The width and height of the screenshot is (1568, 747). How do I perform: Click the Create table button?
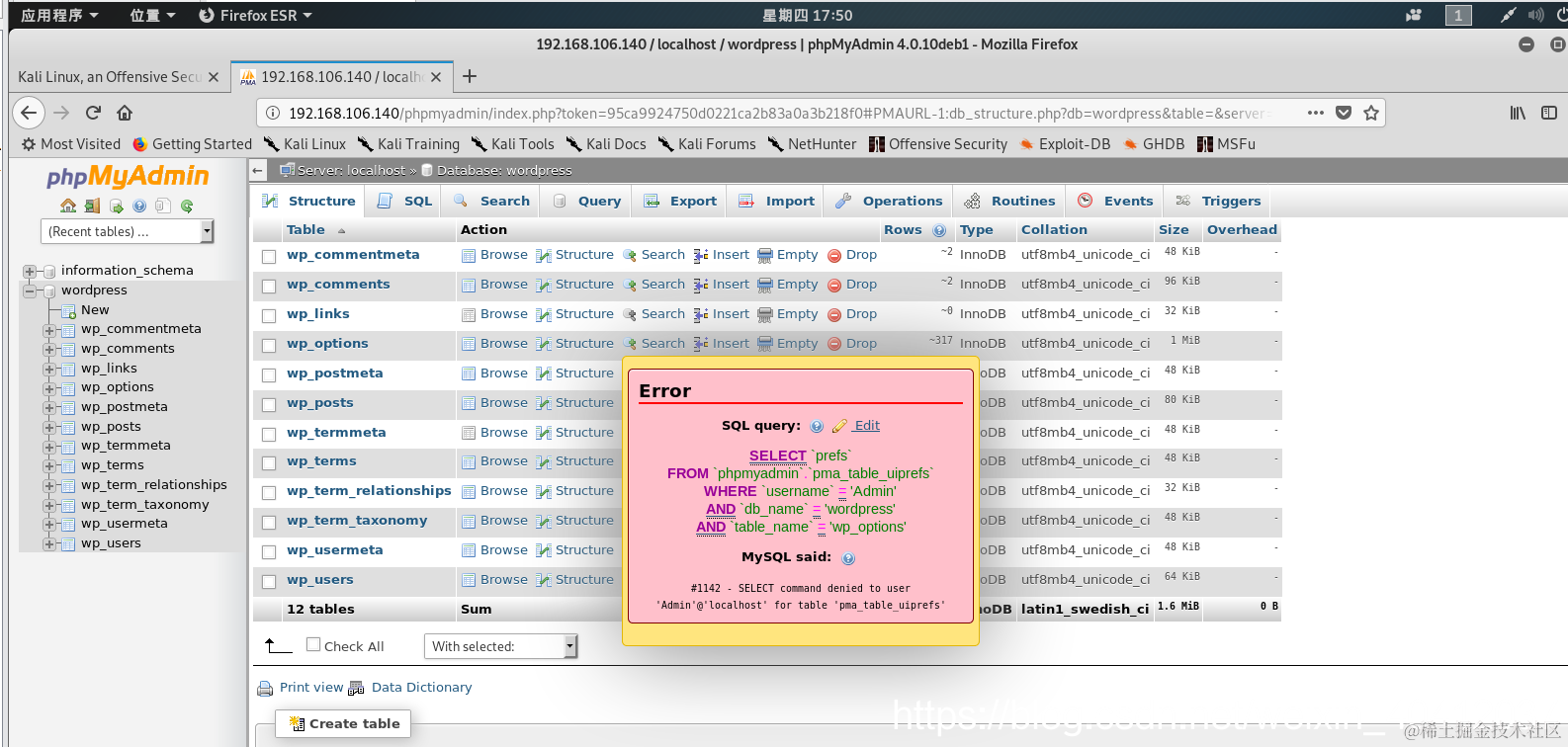tap(344, 724)
